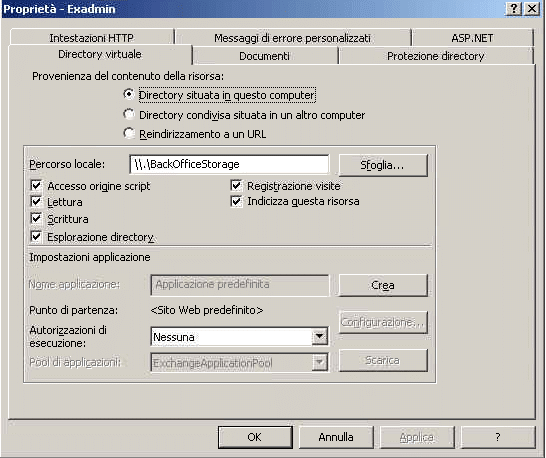Screen dimensions: 546x458
Task: Click the Sfoglia... browse button
Action: (x=383, y=165)
